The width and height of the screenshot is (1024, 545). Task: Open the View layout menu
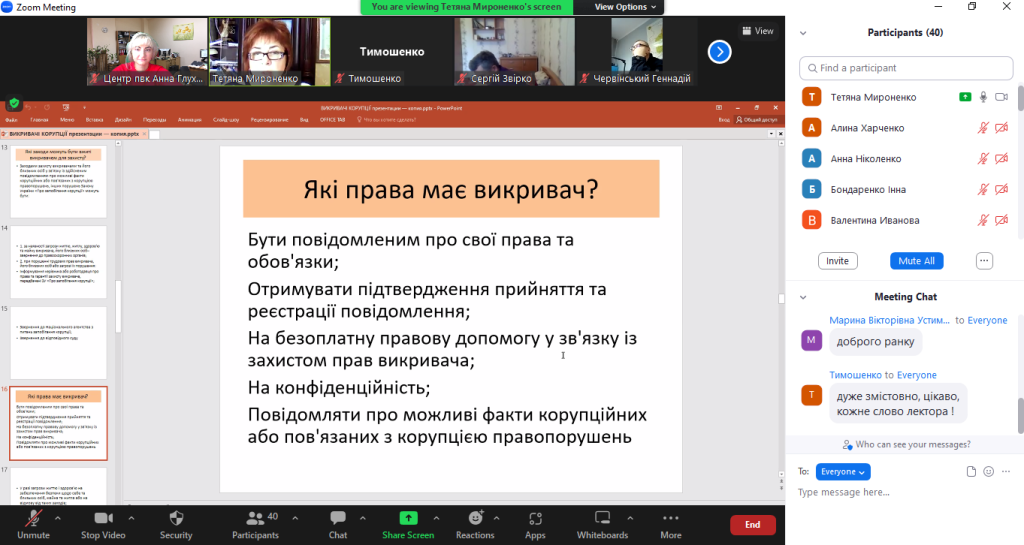pyautogui.click(x=756, y=31)
